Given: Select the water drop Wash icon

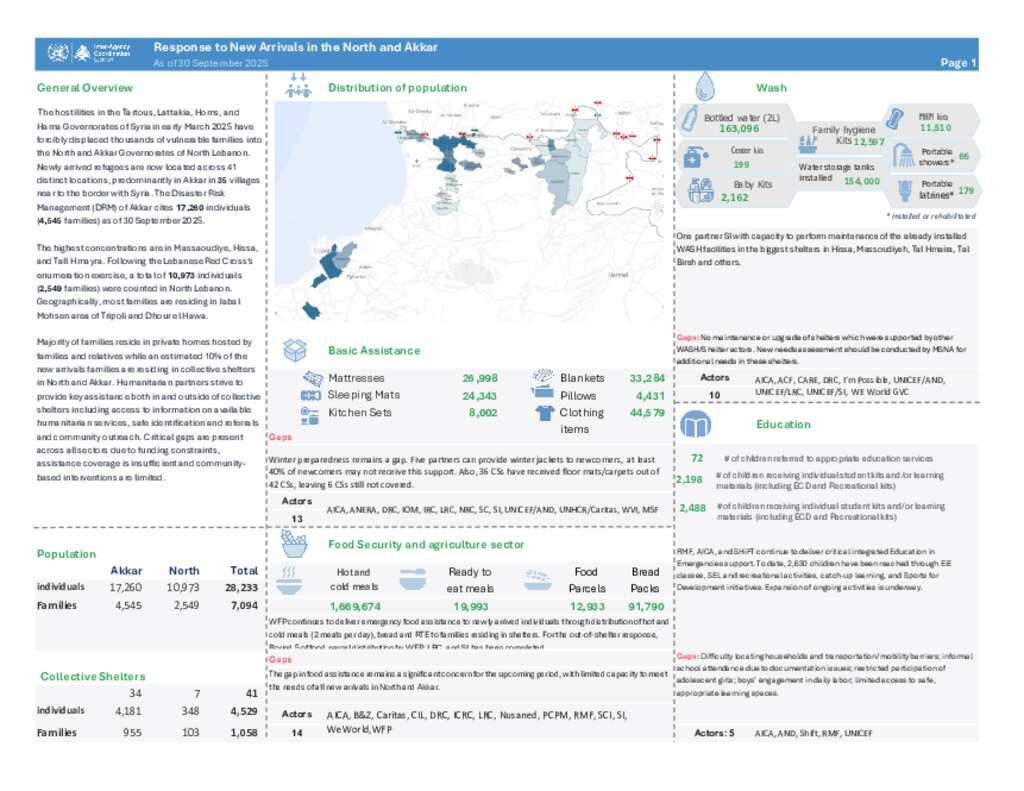Looking at the screenshot, I should coord(705,85).
